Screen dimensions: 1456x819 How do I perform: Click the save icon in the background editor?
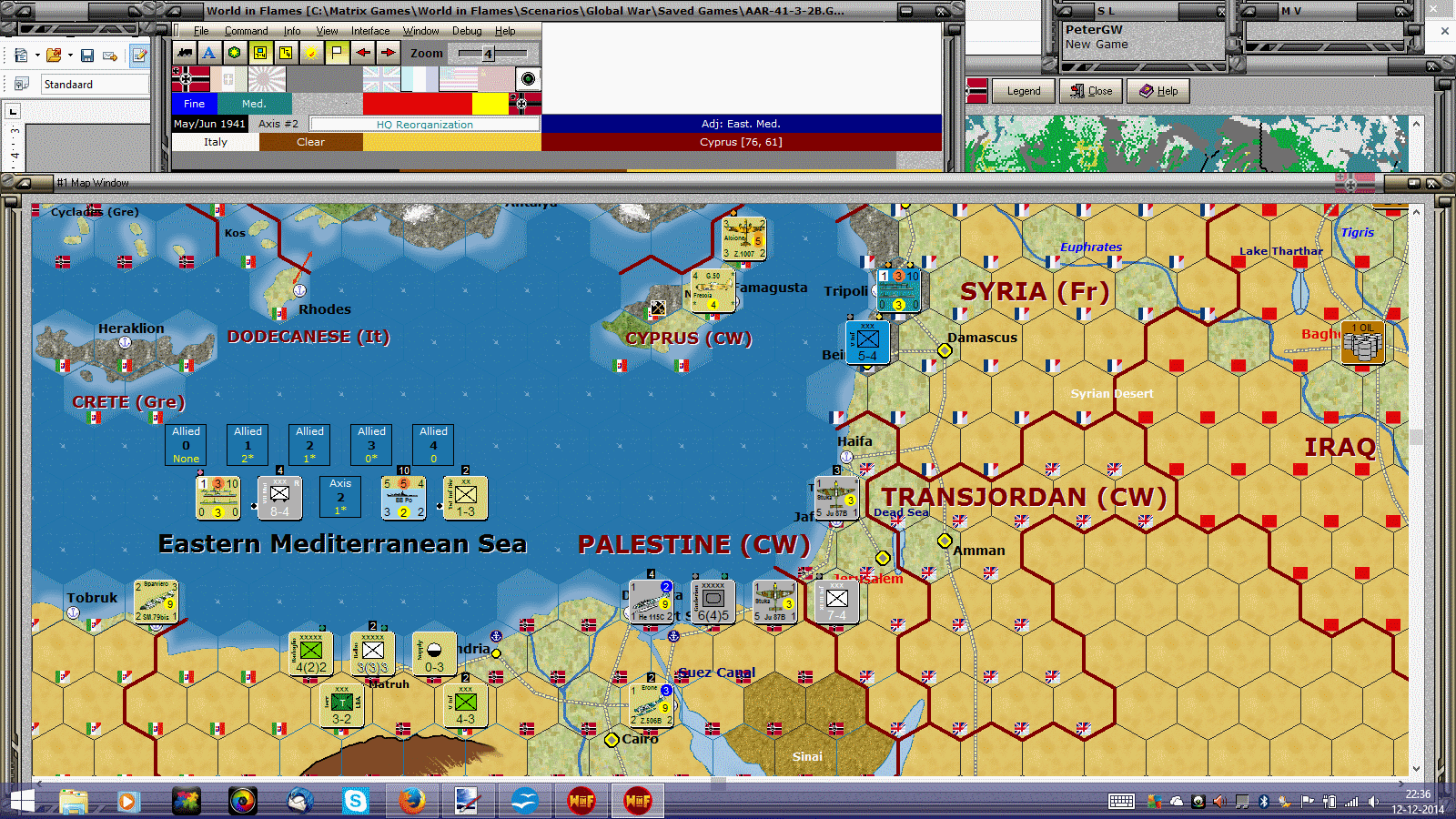(x=87, y=56)
